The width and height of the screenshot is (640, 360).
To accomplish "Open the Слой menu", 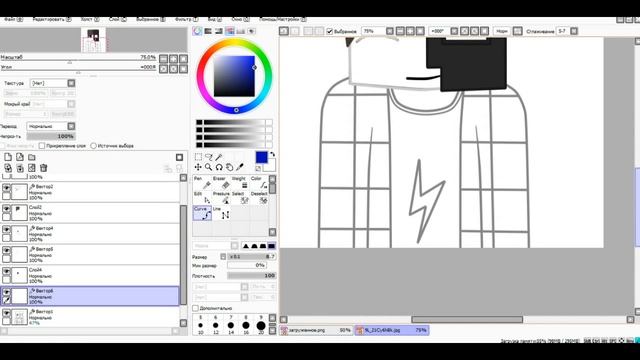I will 118,19.
